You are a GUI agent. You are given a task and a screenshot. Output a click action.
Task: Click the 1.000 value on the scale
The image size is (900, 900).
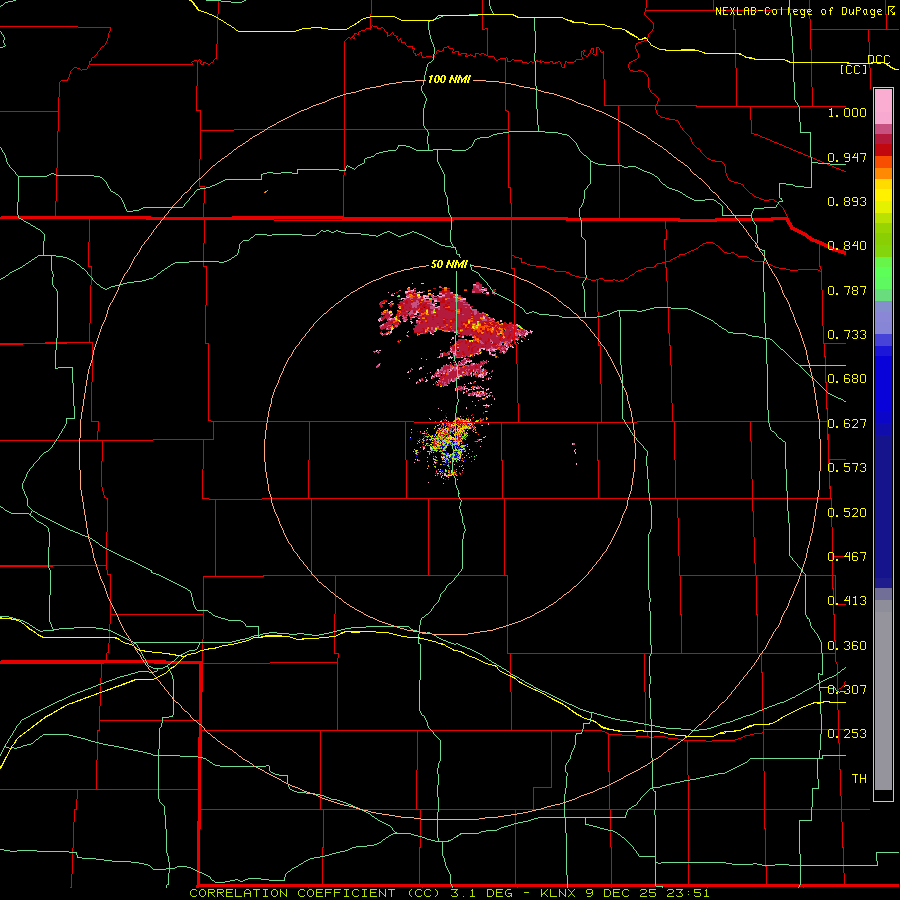click(x=847, y=112)
